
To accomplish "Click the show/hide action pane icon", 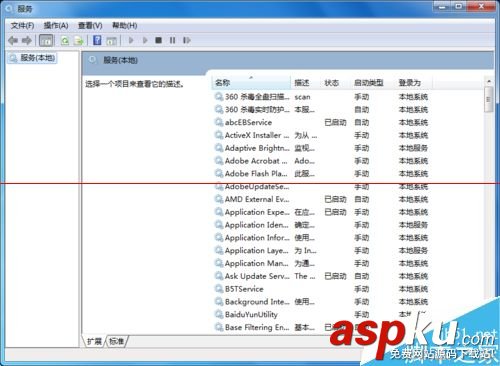I will (x=111, y=41).
